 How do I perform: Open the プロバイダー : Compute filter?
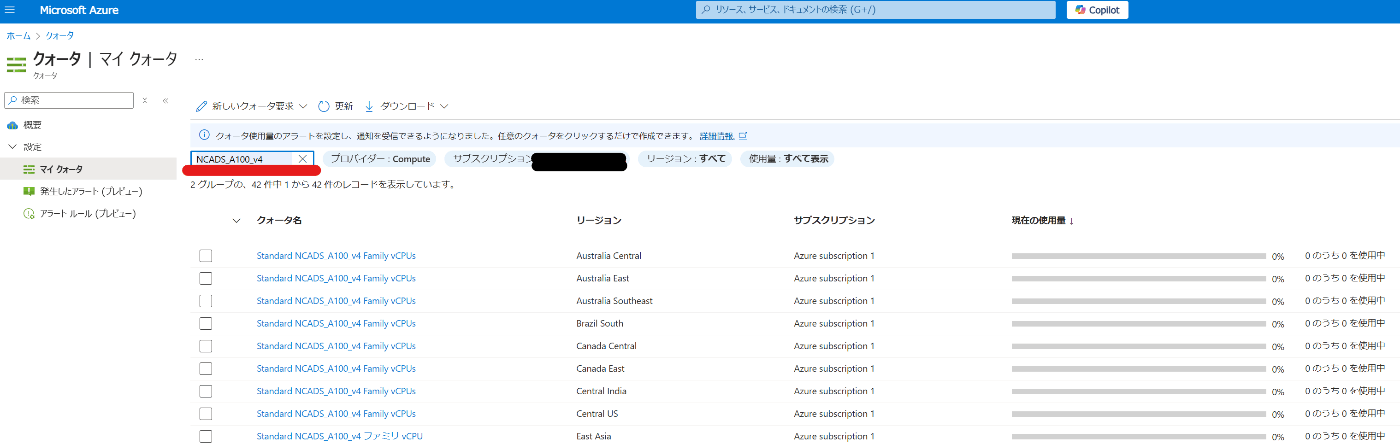click(380, 159)
